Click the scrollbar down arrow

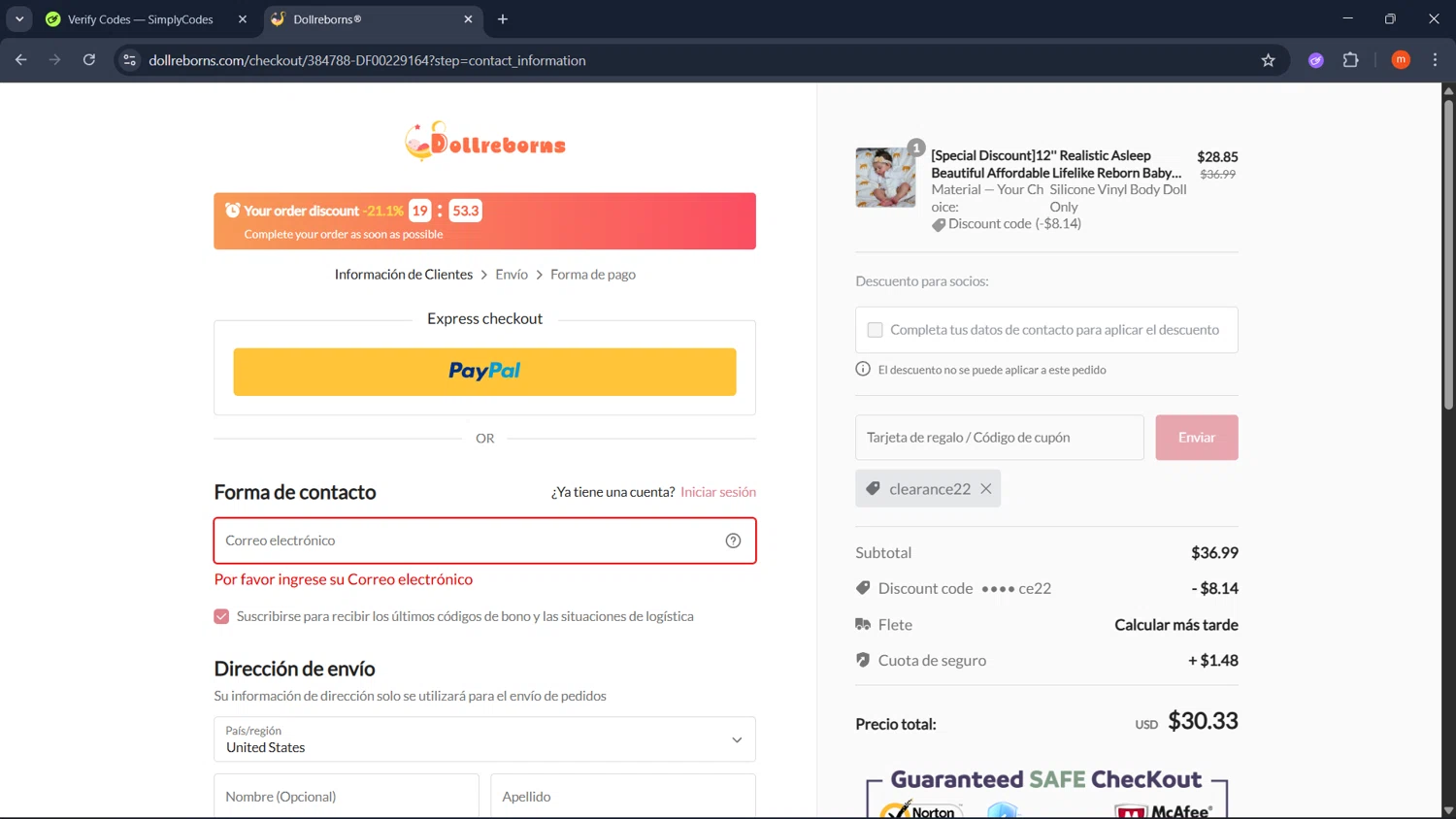pos(1448,810)
